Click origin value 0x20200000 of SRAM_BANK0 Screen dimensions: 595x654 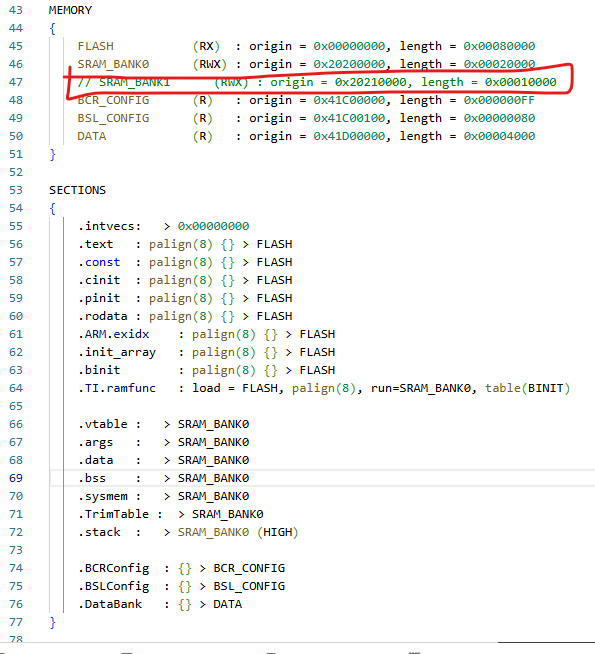pos(349,64)
